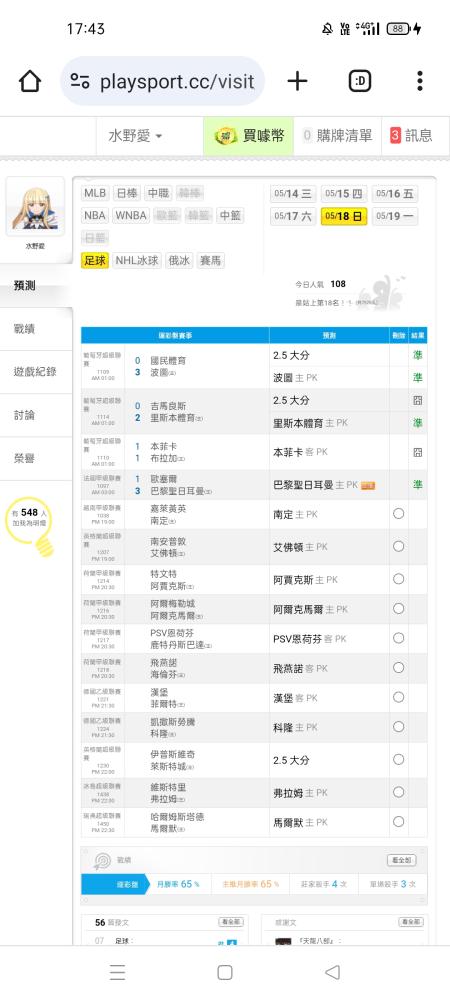Screen dimensions: 450x1000
Task: Click the orange badge beside 巴黎聖日耳曼
Action: click(368, 486)
